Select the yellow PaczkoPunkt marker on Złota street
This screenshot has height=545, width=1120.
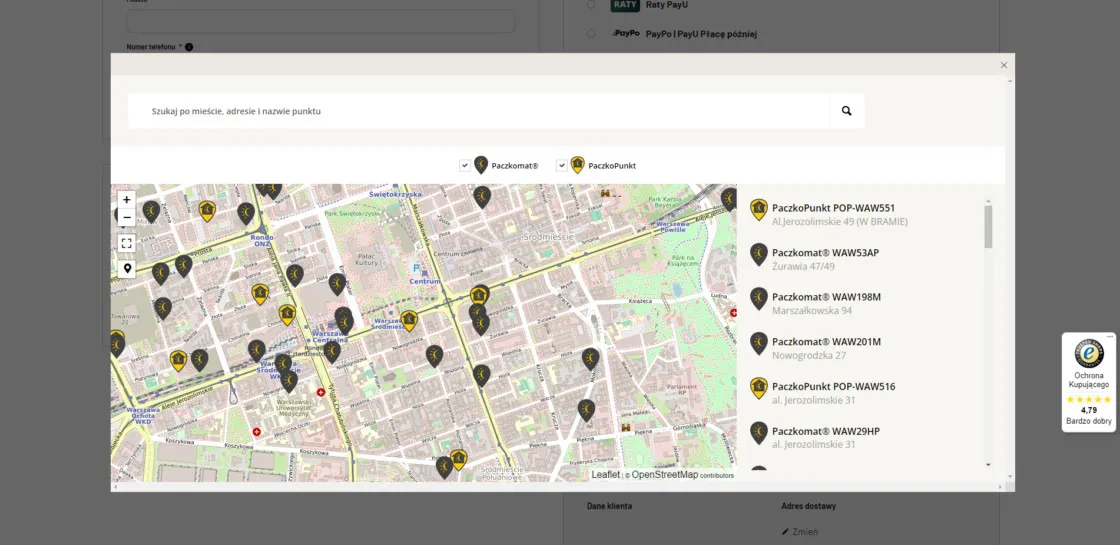[260, 294]
